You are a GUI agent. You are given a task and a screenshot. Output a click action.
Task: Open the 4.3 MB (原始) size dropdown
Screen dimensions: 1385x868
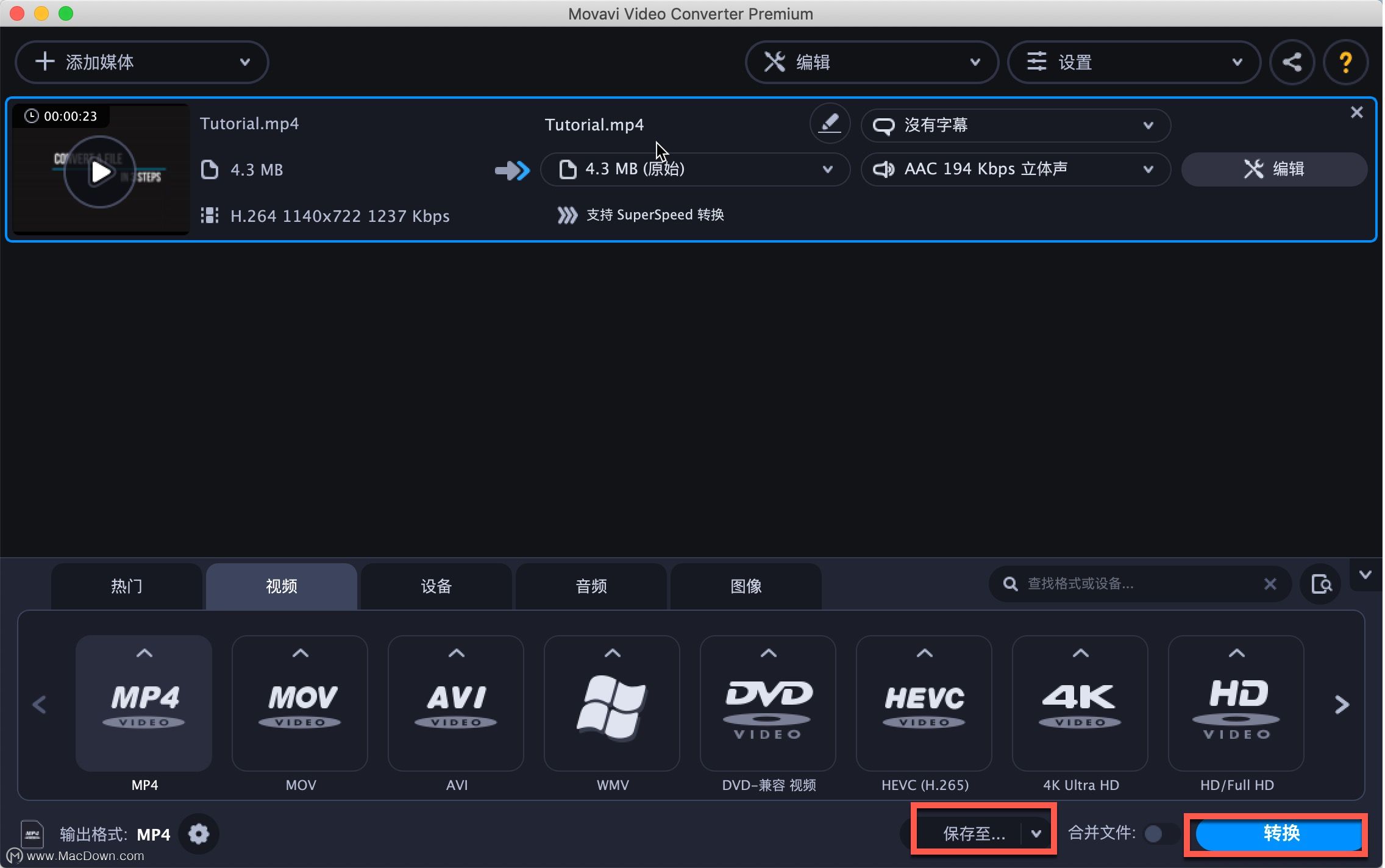(x=696, y=169)
